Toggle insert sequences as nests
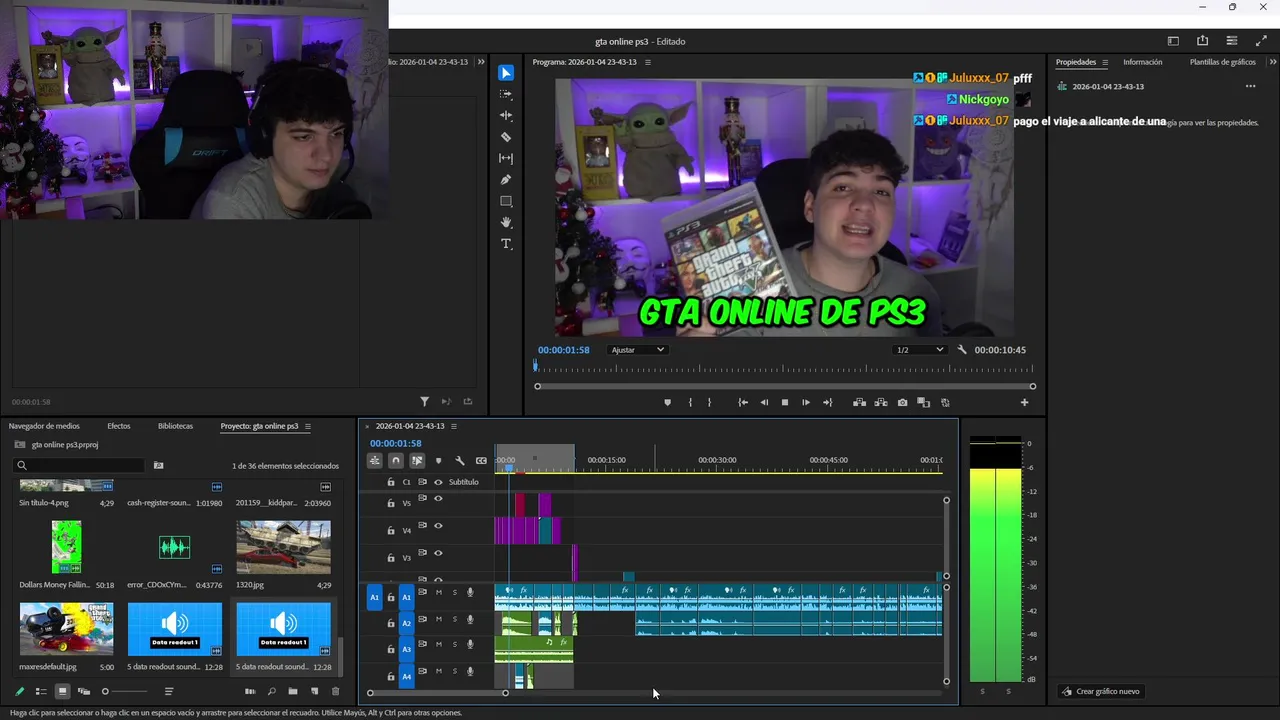1280x720 pixels. click(x=374, y=461)
